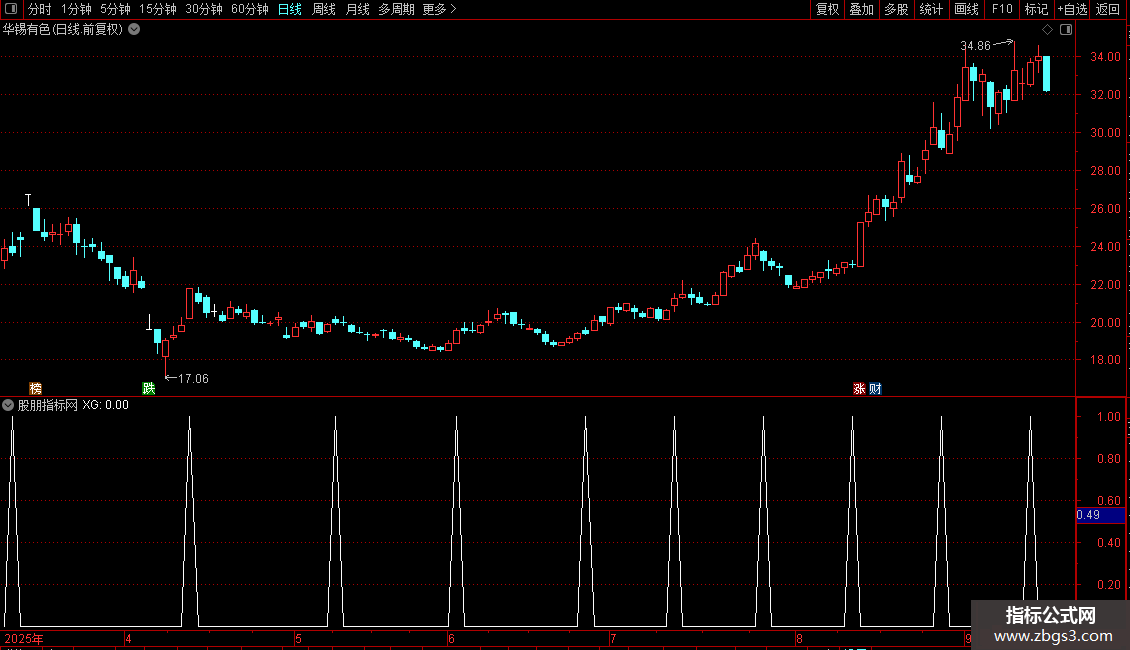The image size is (1130, 650).
Task: Click month 6 on the time axis
Action: [x=451, y=638]
